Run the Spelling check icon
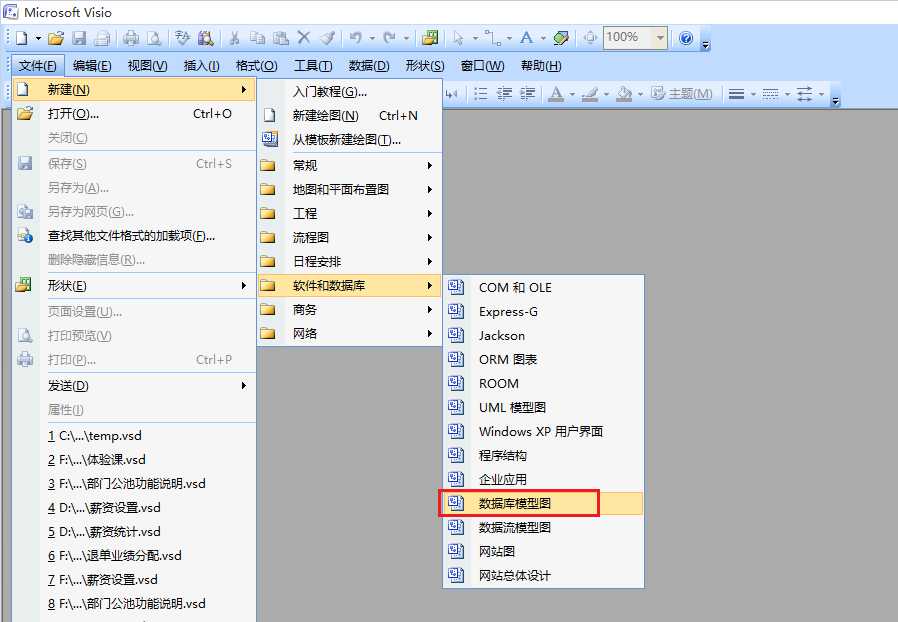 [183, 38]
